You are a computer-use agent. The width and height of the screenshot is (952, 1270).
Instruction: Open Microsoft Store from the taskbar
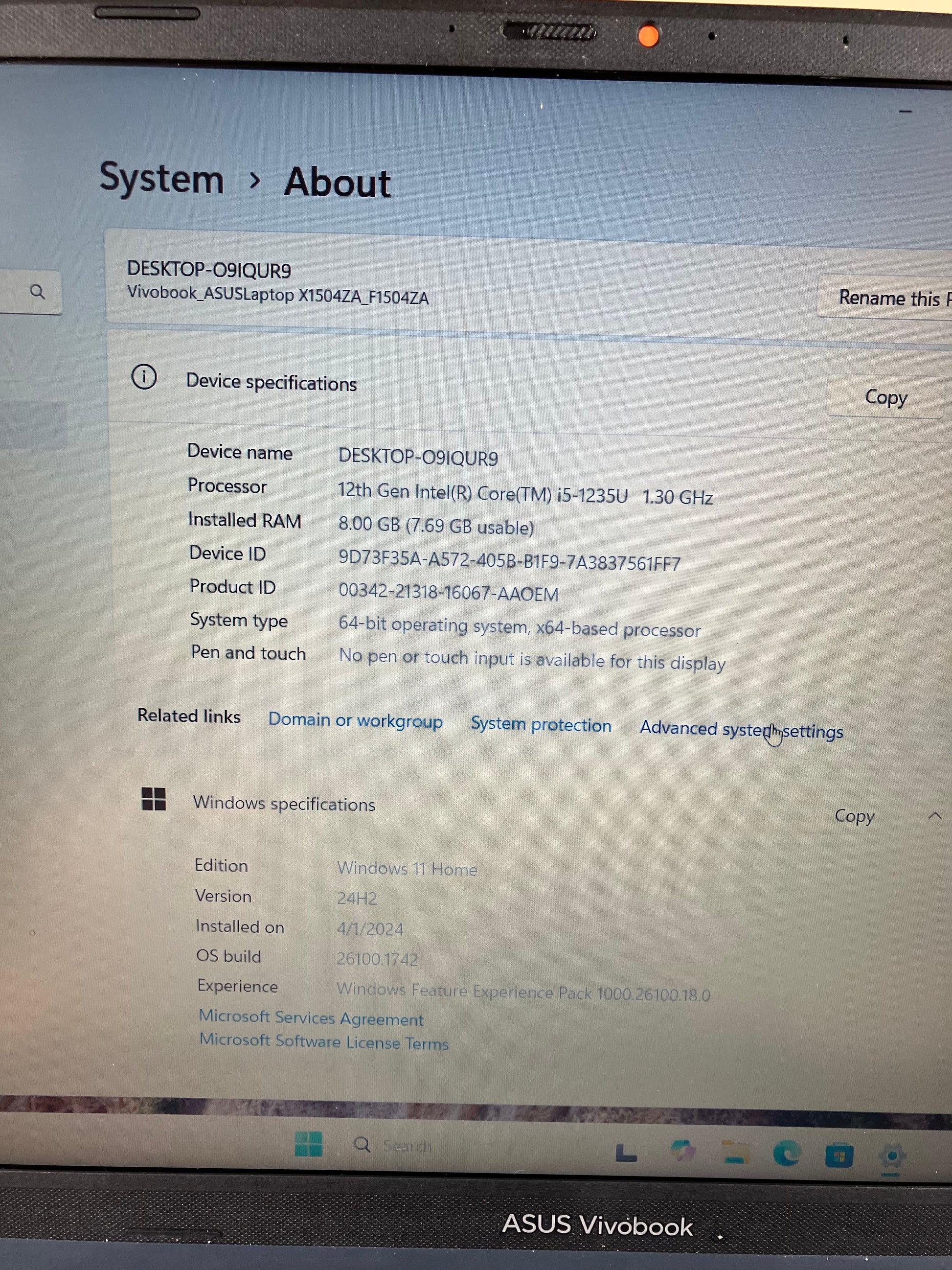point(839,1155)
